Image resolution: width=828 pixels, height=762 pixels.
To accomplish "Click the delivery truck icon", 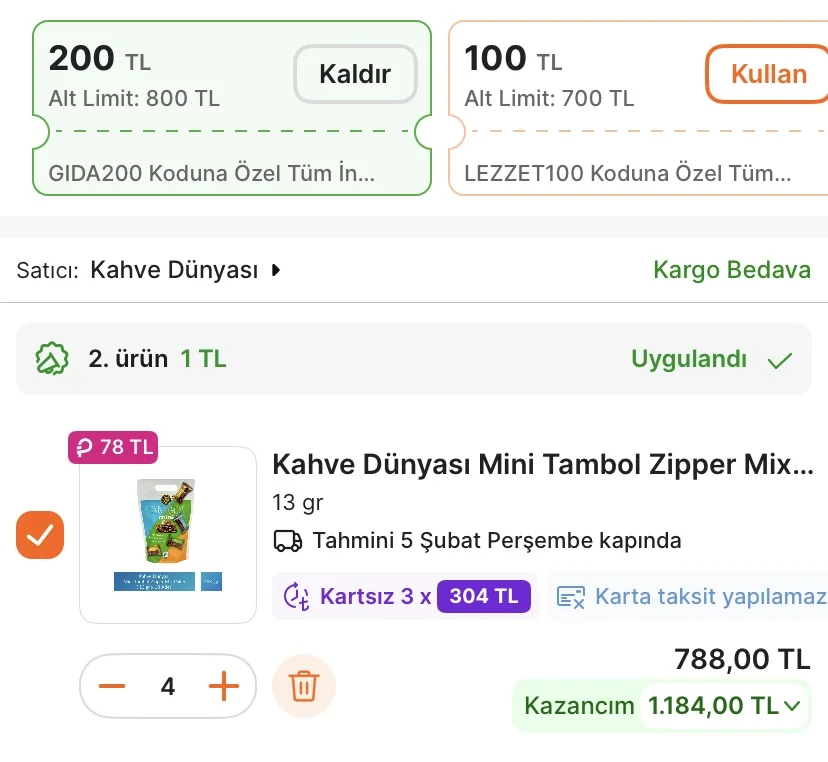I will pos(287,541).
